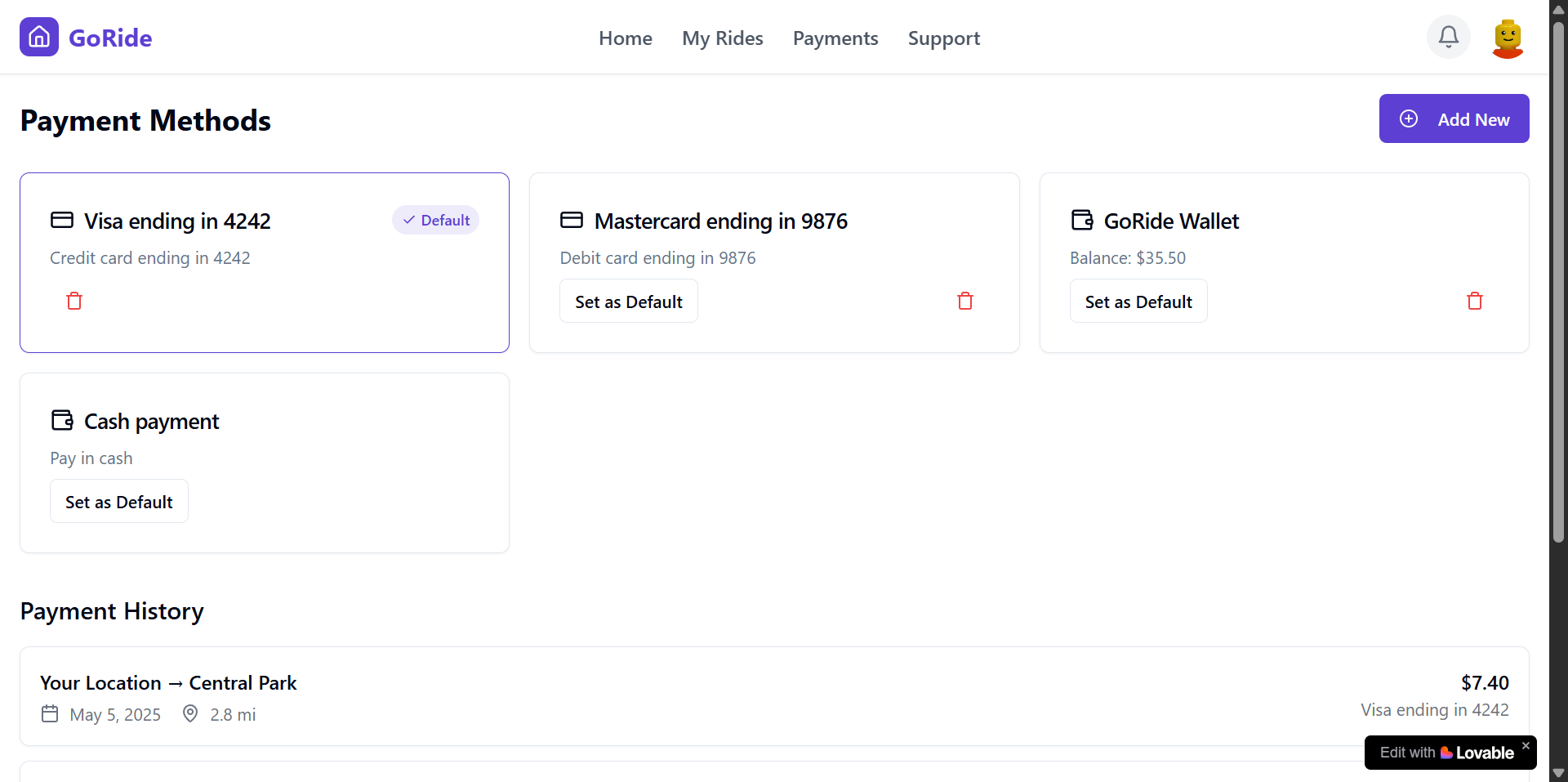Open the notifications bell
Viewport: 1568px width, 782px height.
1449,37
